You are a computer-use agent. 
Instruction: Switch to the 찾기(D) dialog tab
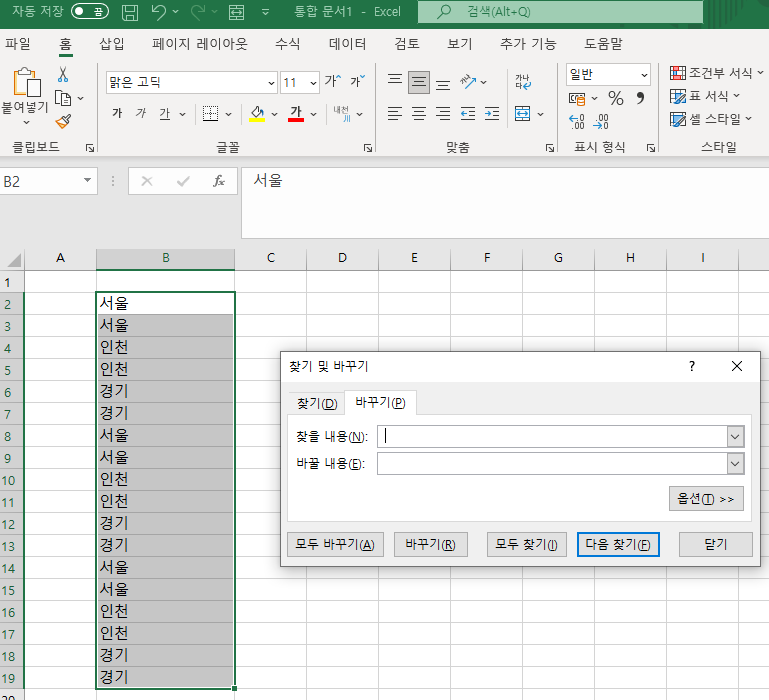317,404
